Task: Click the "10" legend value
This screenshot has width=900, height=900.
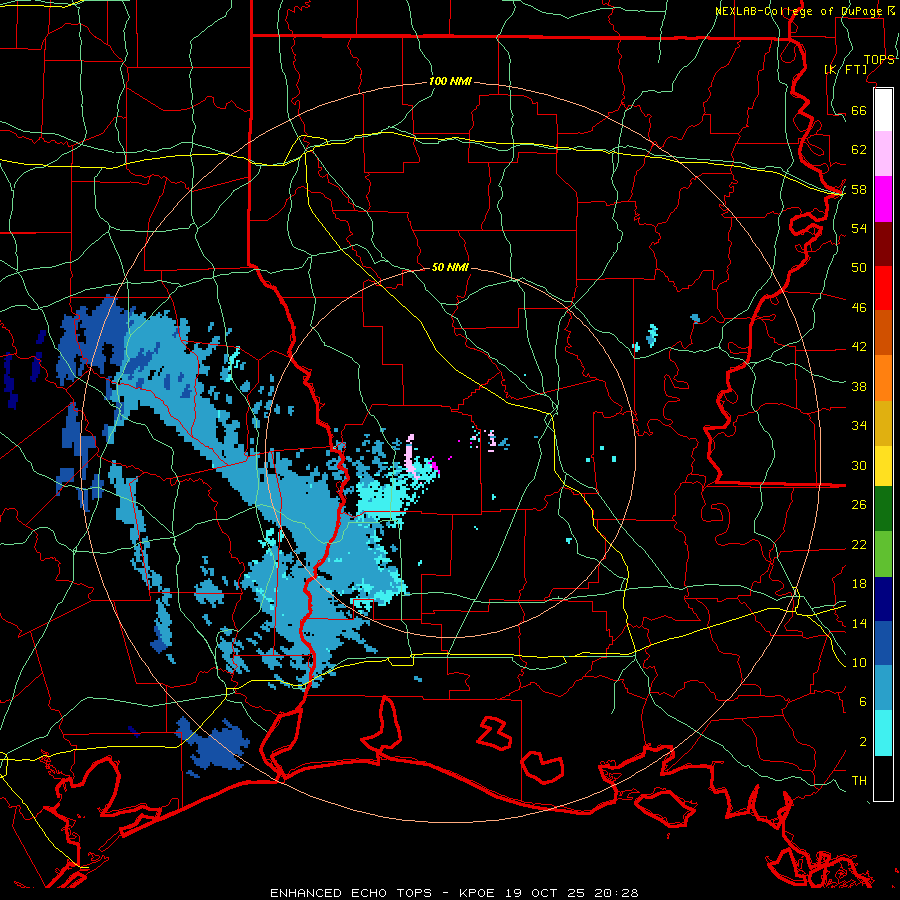Action: click(x=859, y=663)
